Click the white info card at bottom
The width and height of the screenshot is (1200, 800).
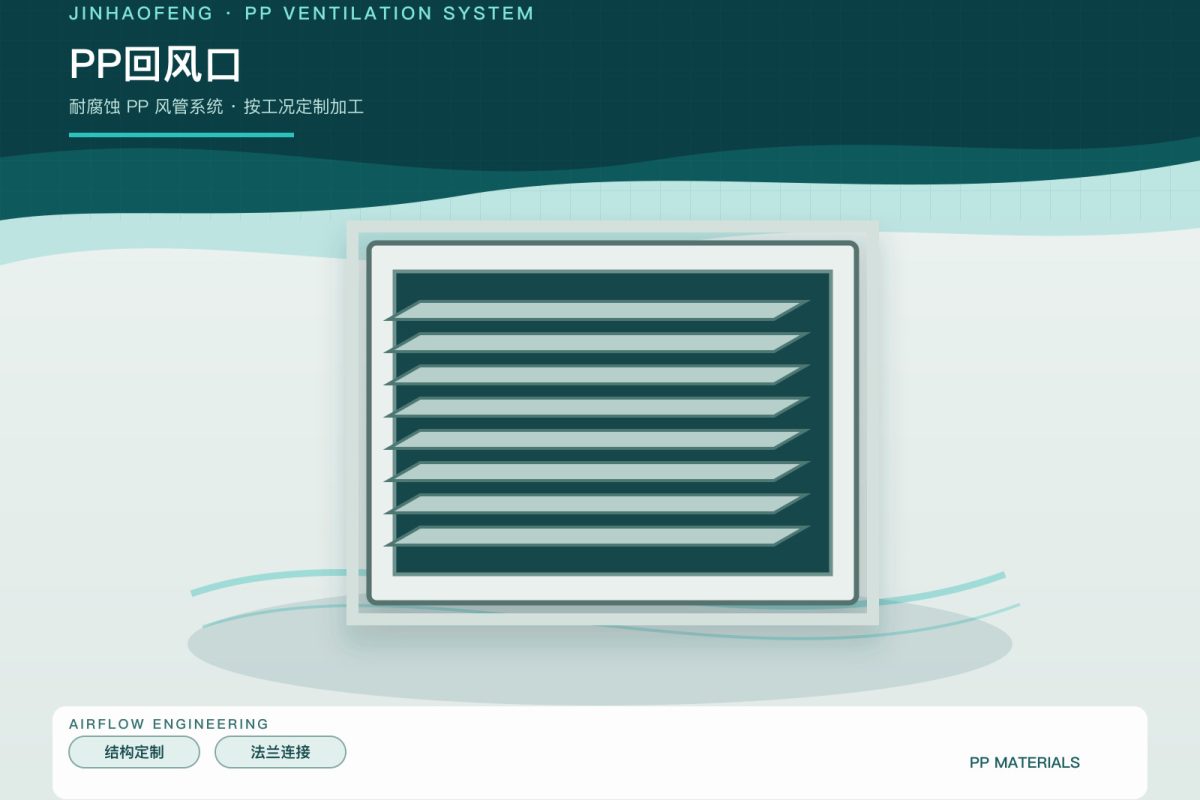tap(600, 752)
